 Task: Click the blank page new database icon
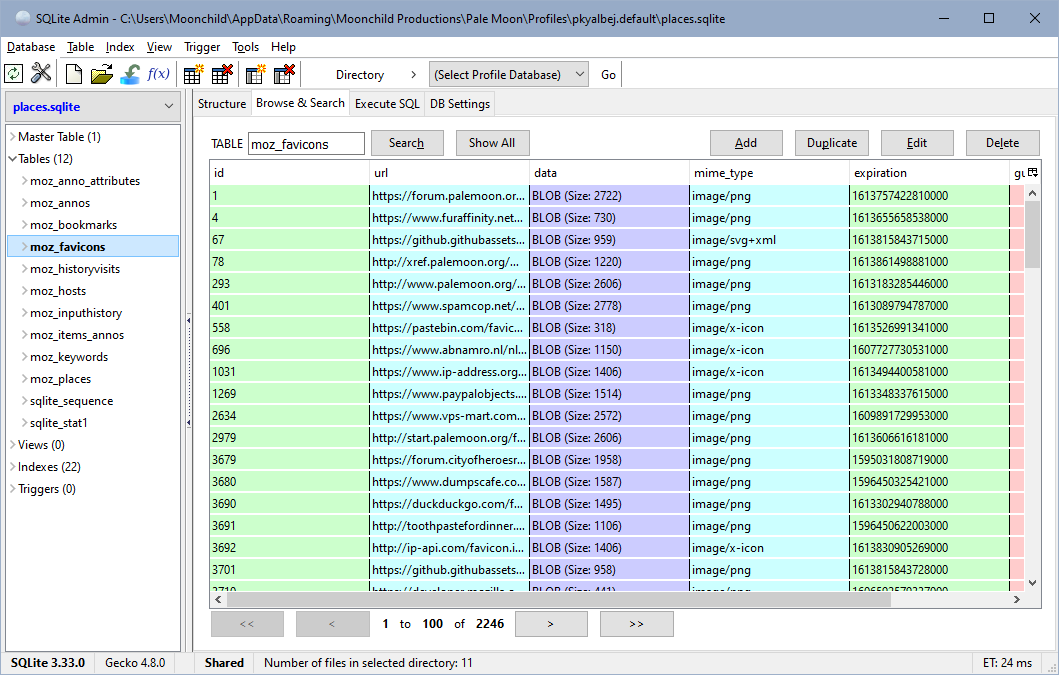pyautogui.click(x=74, y=74)
